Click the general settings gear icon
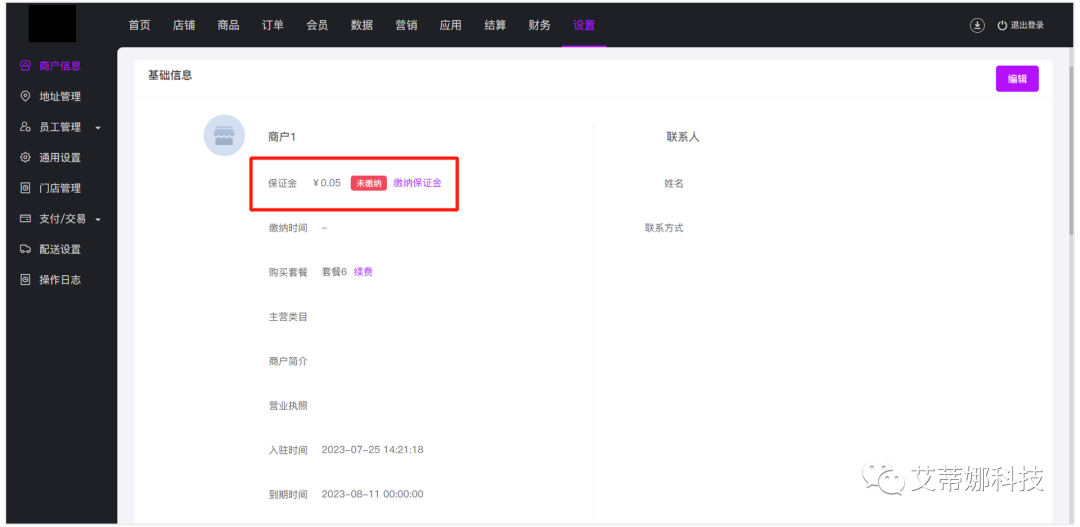The width and height of the screenshot is (1080, 527). click(25, 158)
